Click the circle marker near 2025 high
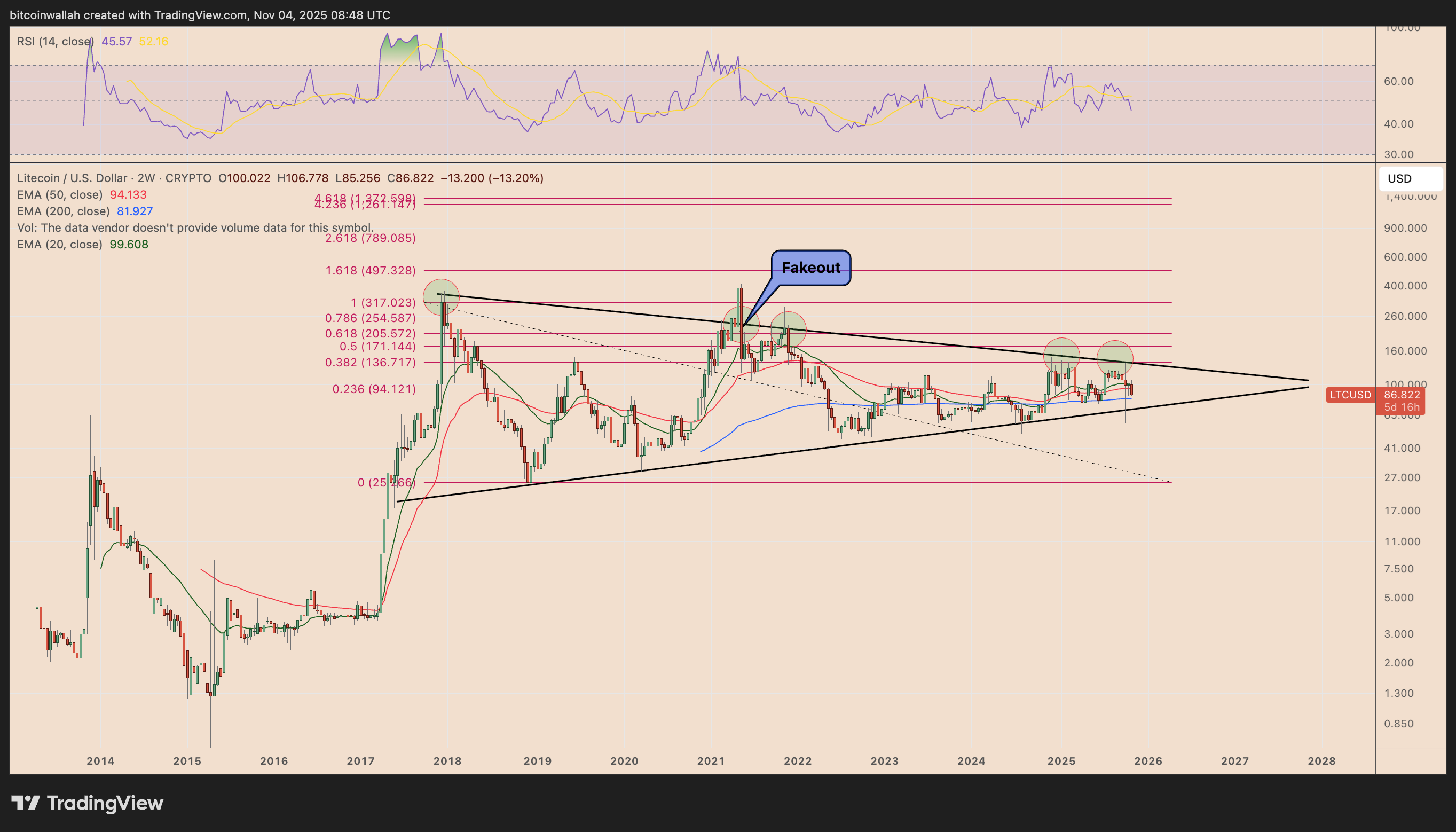Screen dimensions: 1456x832 pos(1061,356)
